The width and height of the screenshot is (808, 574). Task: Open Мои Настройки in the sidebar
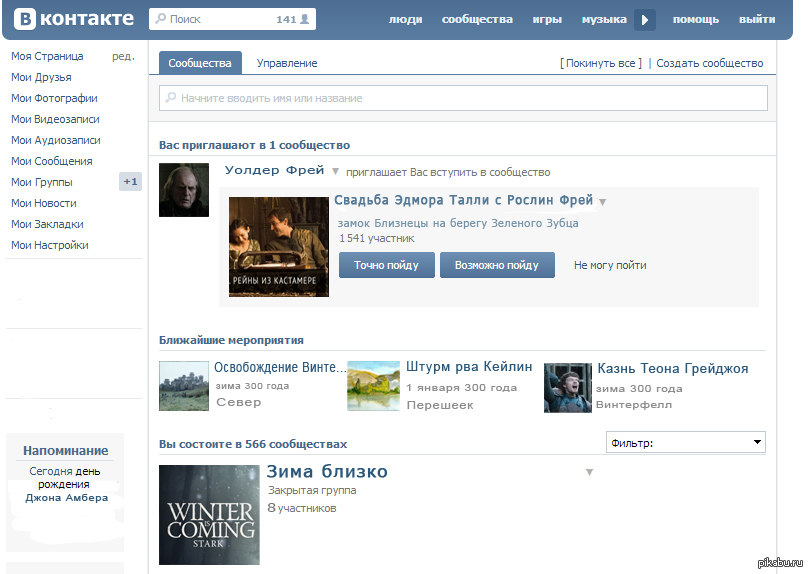[x=49, y=245]
